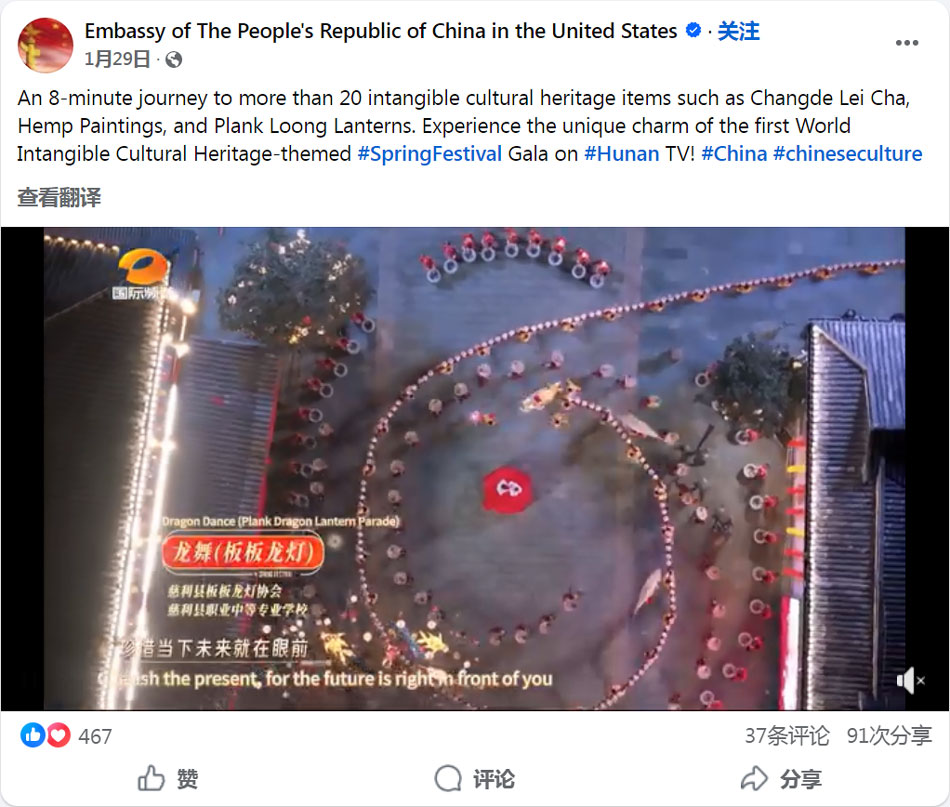Click the blue thumbs-up reaction icon
This screenshot has width=950, height=807.
coord(33,736)
